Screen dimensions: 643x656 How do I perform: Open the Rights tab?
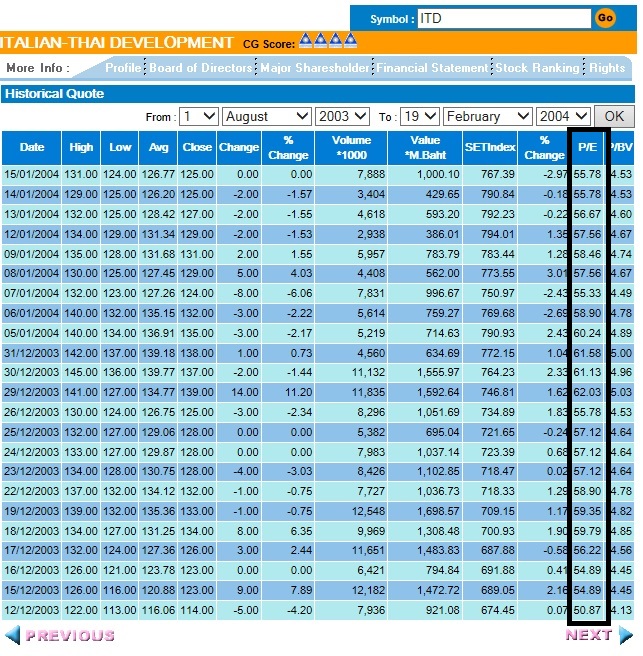[607, 68]
